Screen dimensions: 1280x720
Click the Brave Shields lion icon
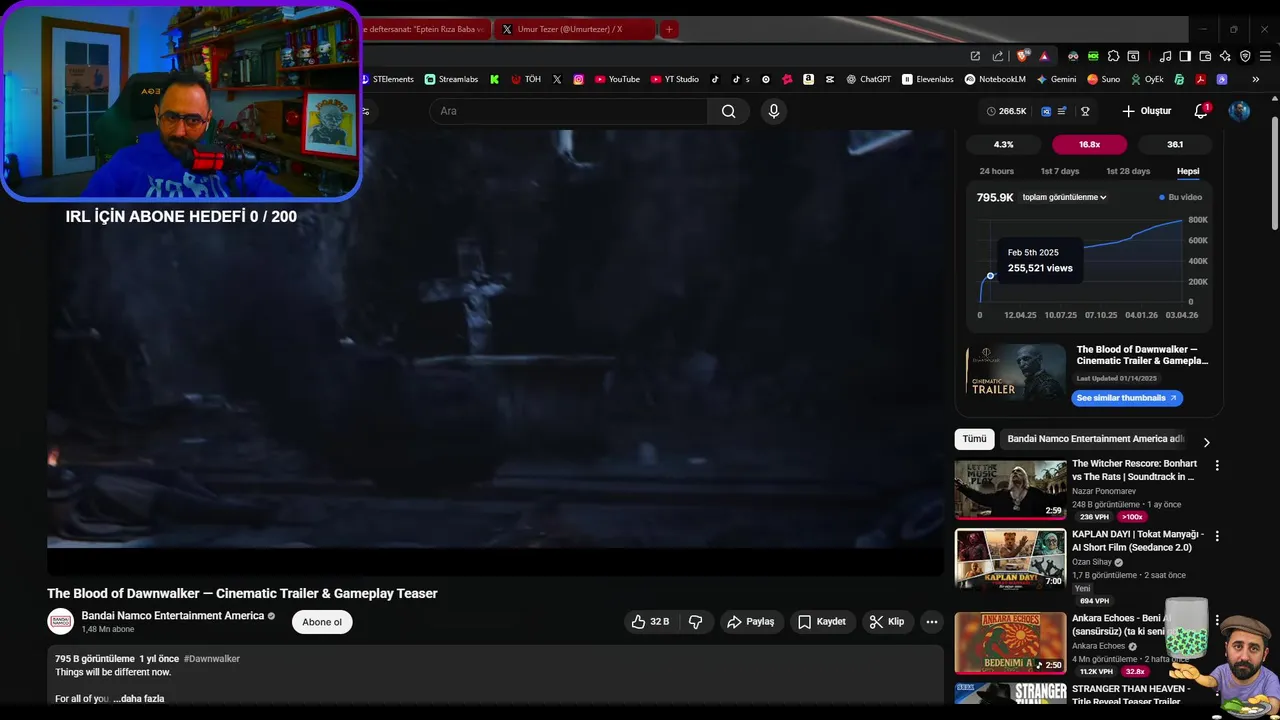click(1022, 56)
